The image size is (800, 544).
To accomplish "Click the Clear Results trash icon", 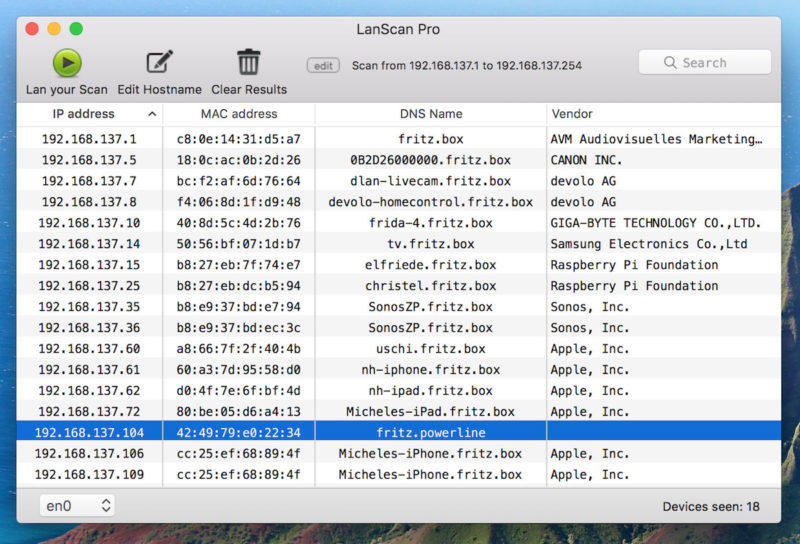I will tap(249, 62).
